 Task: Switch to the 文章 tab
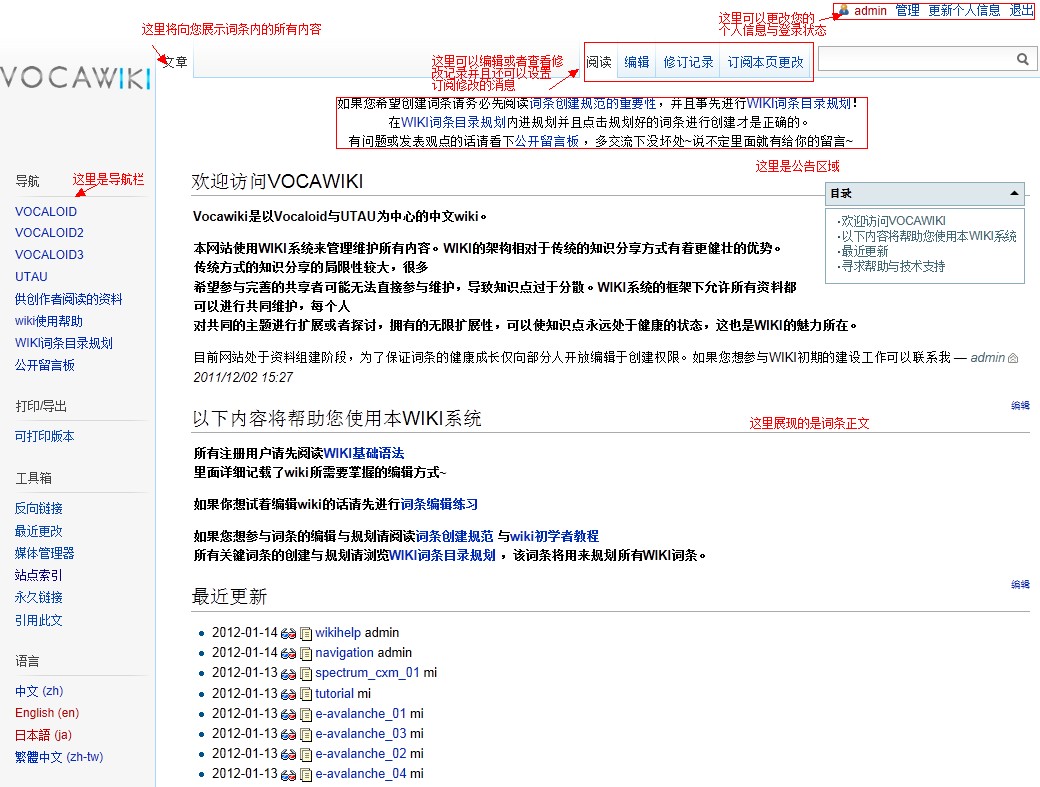(175, 62)
